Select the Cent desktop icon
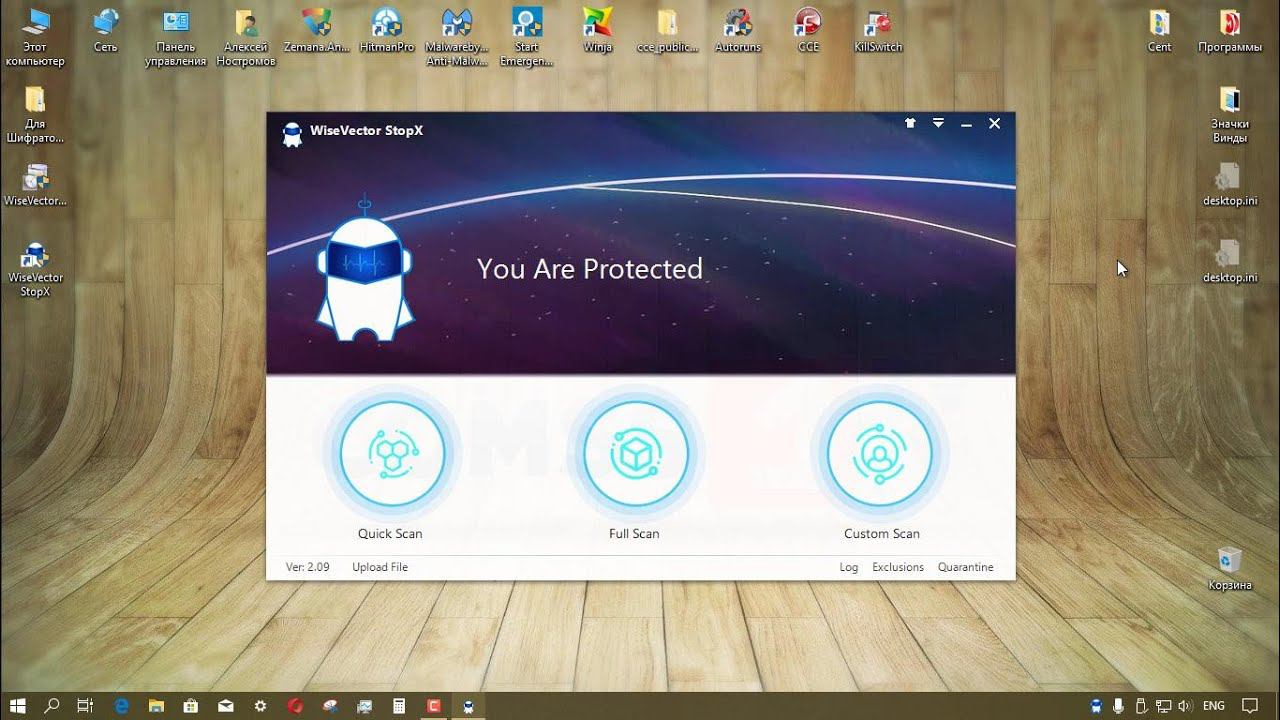 coord(1160,30)
